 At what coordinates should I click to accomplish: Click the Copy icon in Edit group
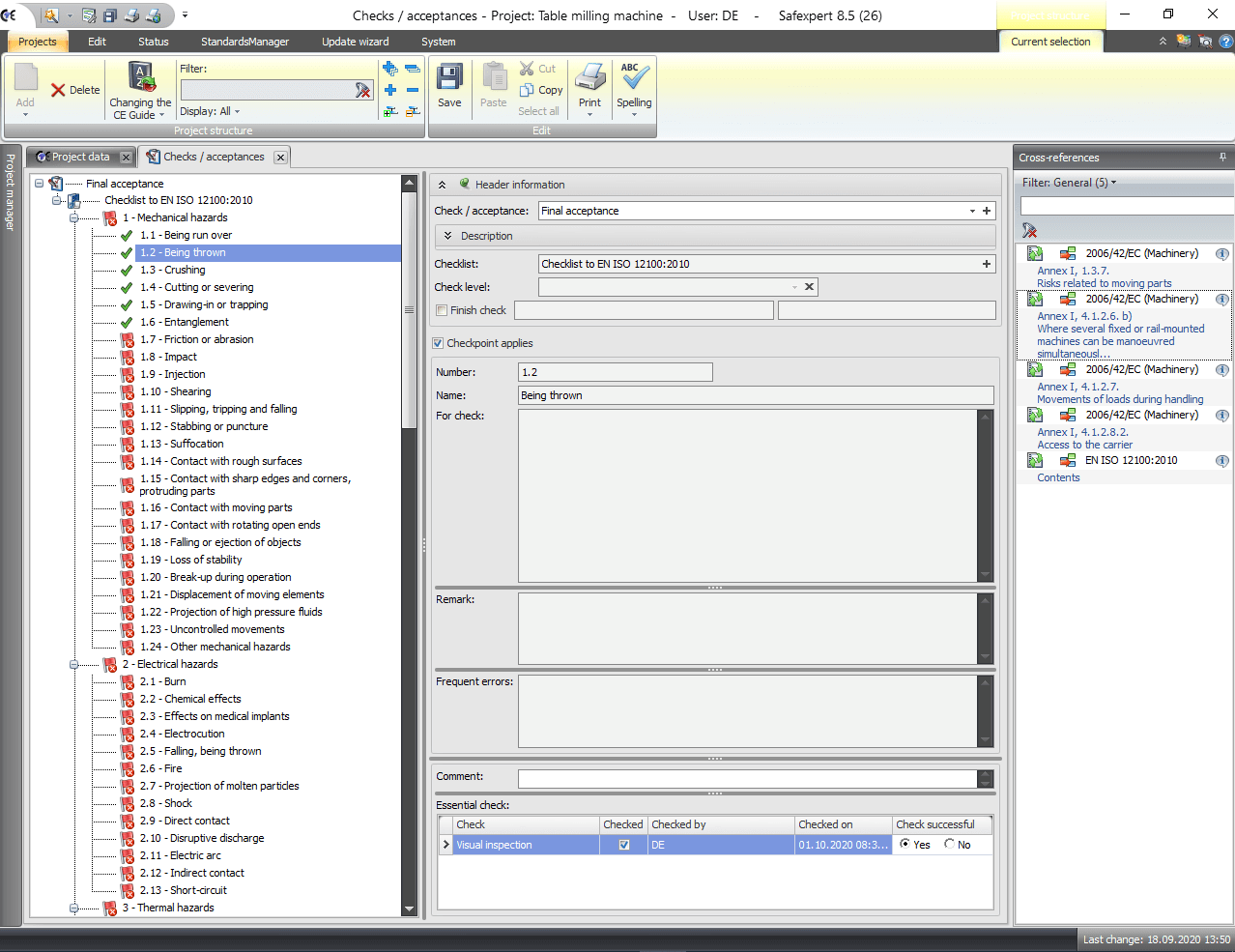(528, 90)
